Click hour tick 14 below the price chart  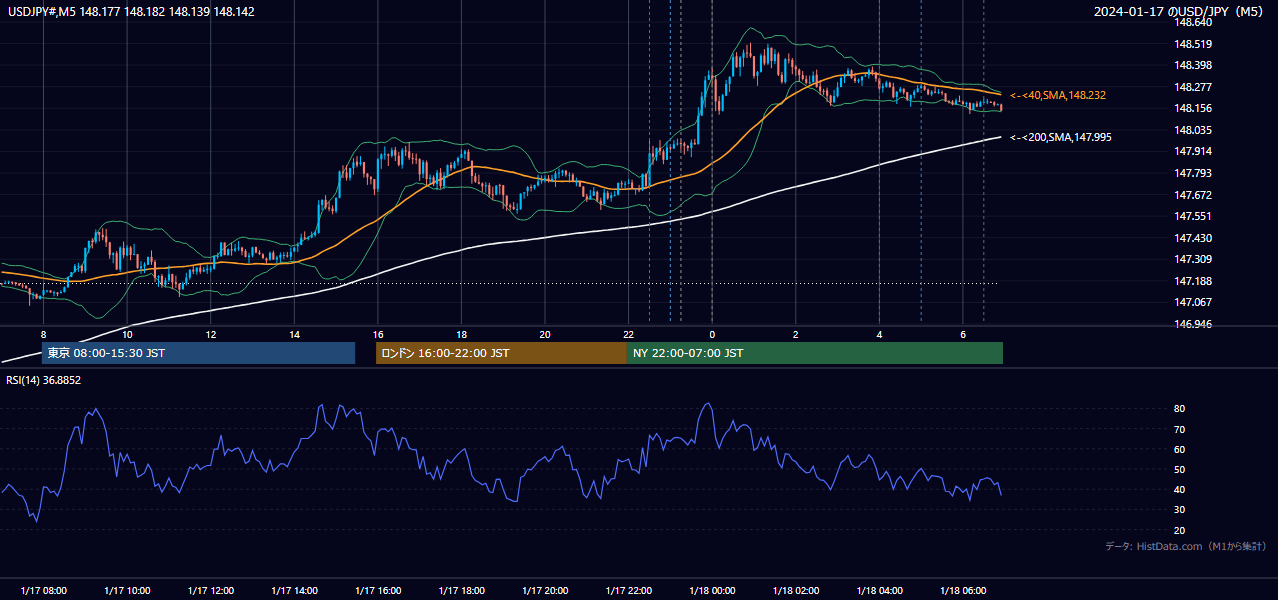click(294, 334)
